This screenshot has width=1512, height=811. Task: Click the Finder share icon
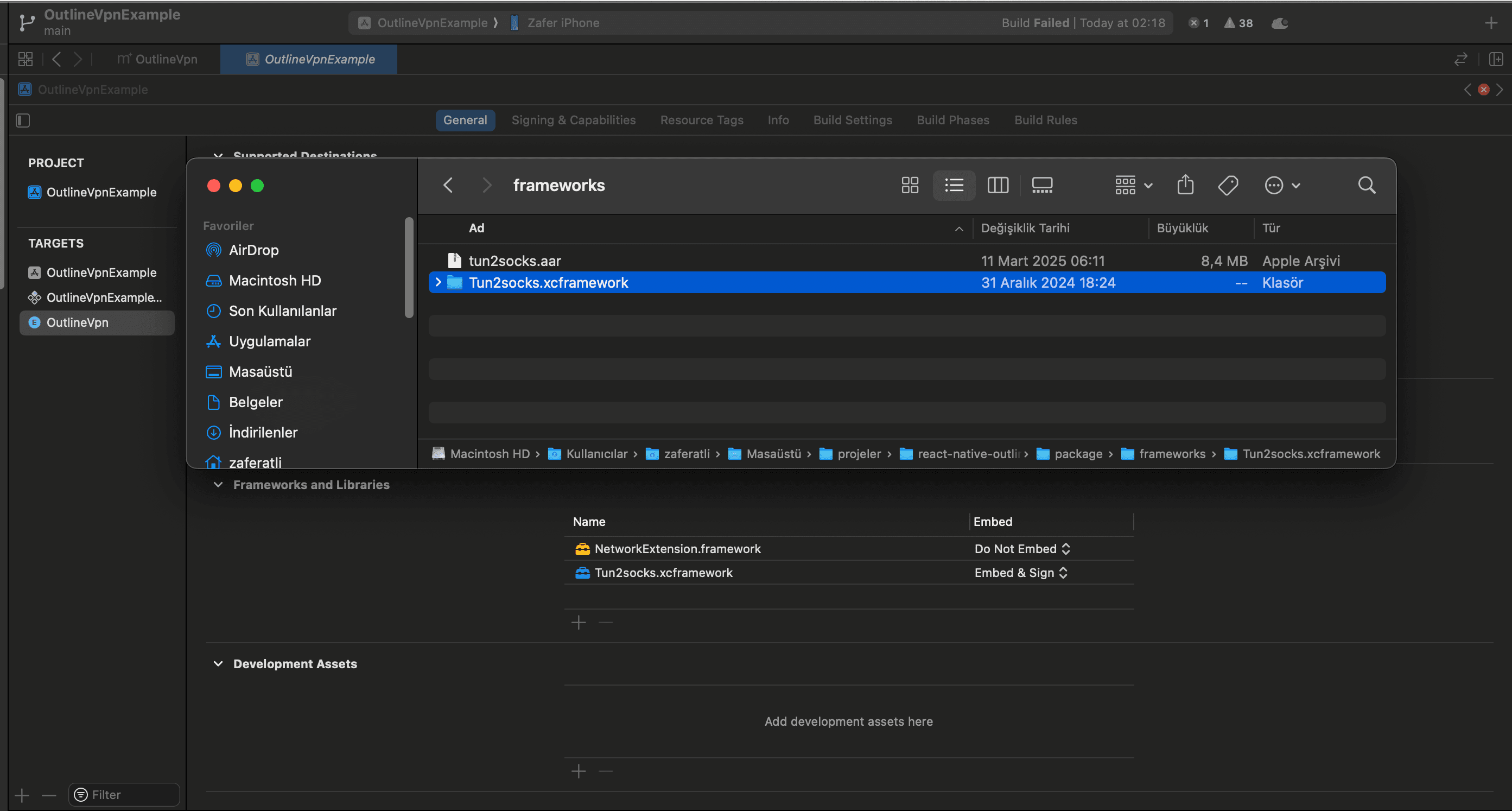point(1185,185)
